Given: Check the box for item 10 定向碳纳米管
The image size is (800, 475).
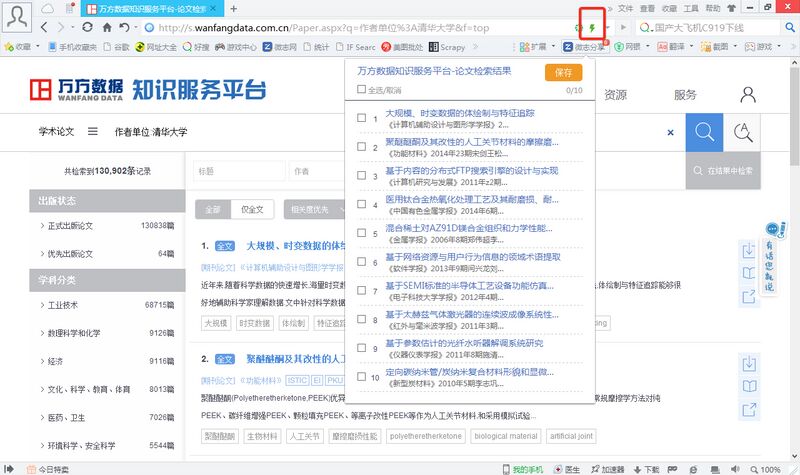Looking at the screenshot, I should coord(361,377).
